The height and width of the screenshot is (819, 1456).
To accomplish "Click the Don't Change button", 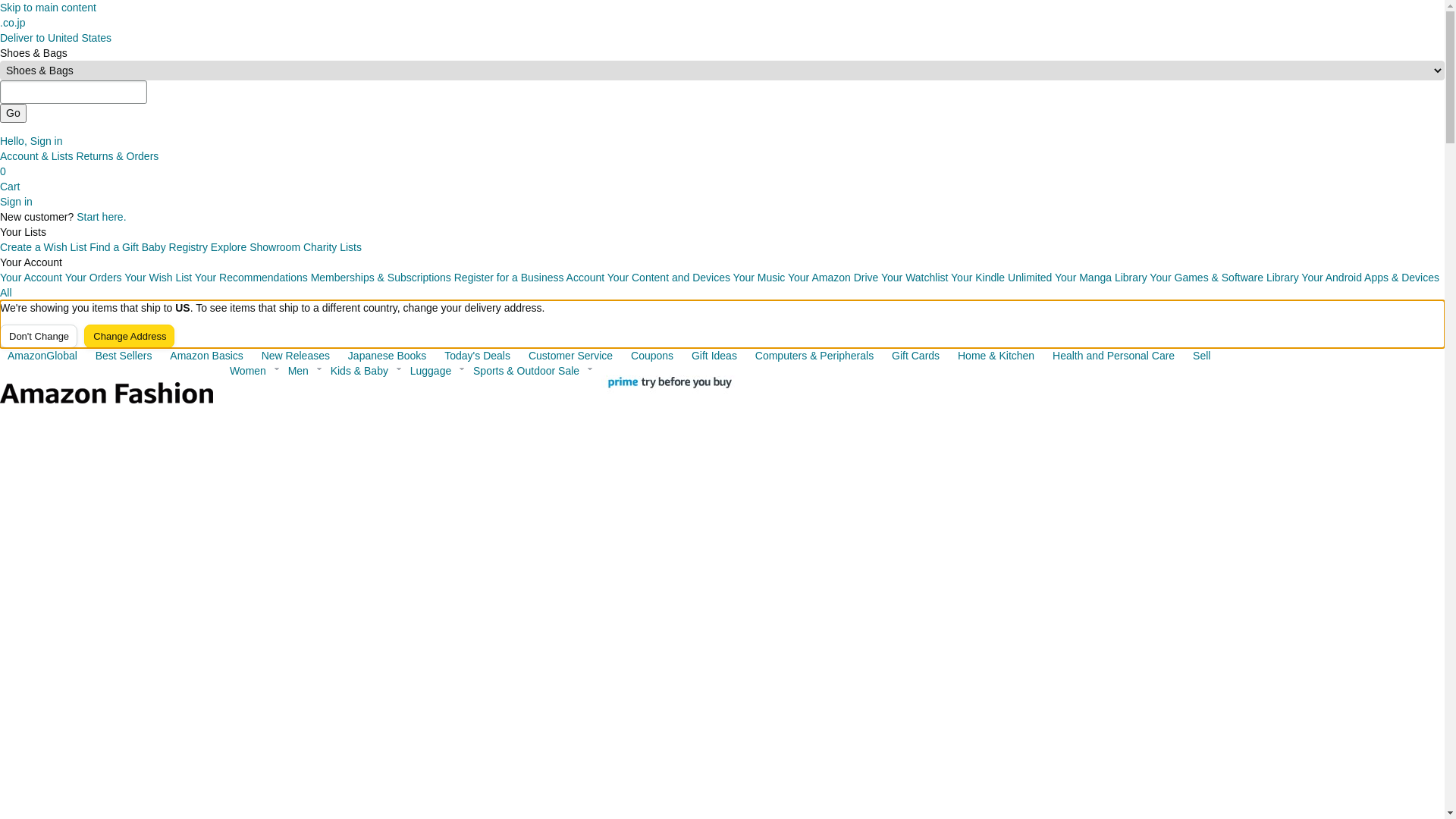I will [x=39, y=336].
